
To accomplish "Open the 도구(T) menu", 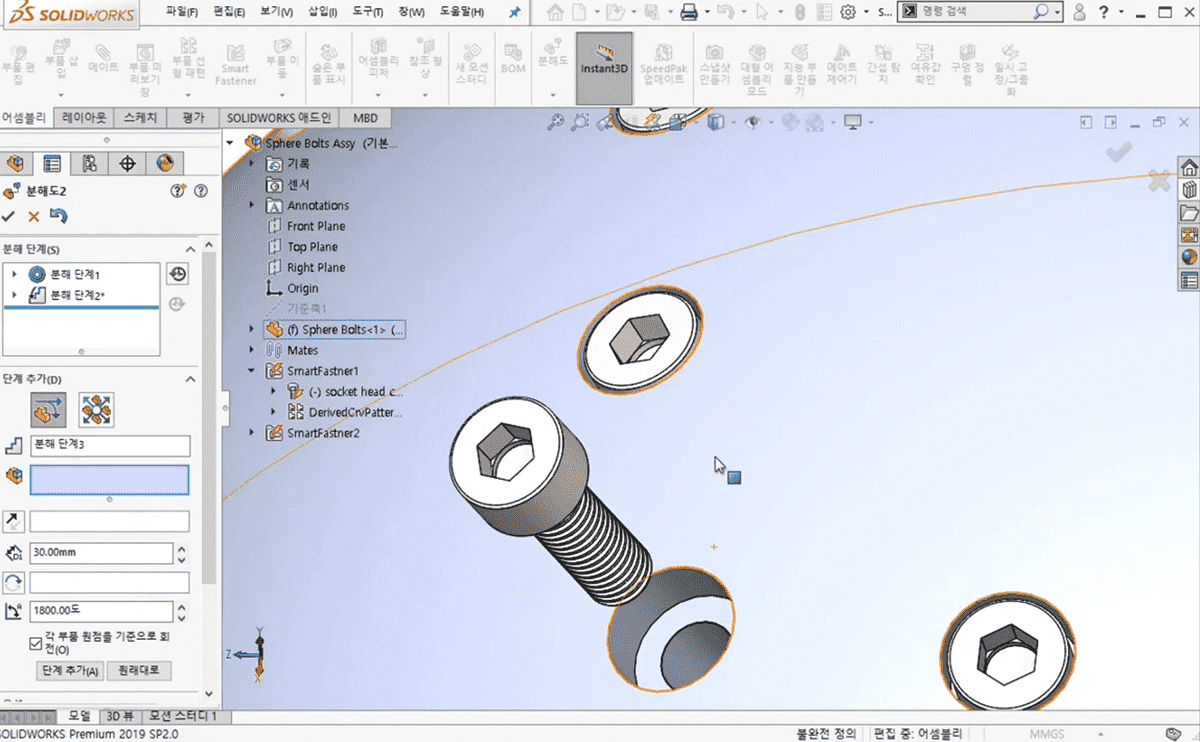I will (368, 12).
